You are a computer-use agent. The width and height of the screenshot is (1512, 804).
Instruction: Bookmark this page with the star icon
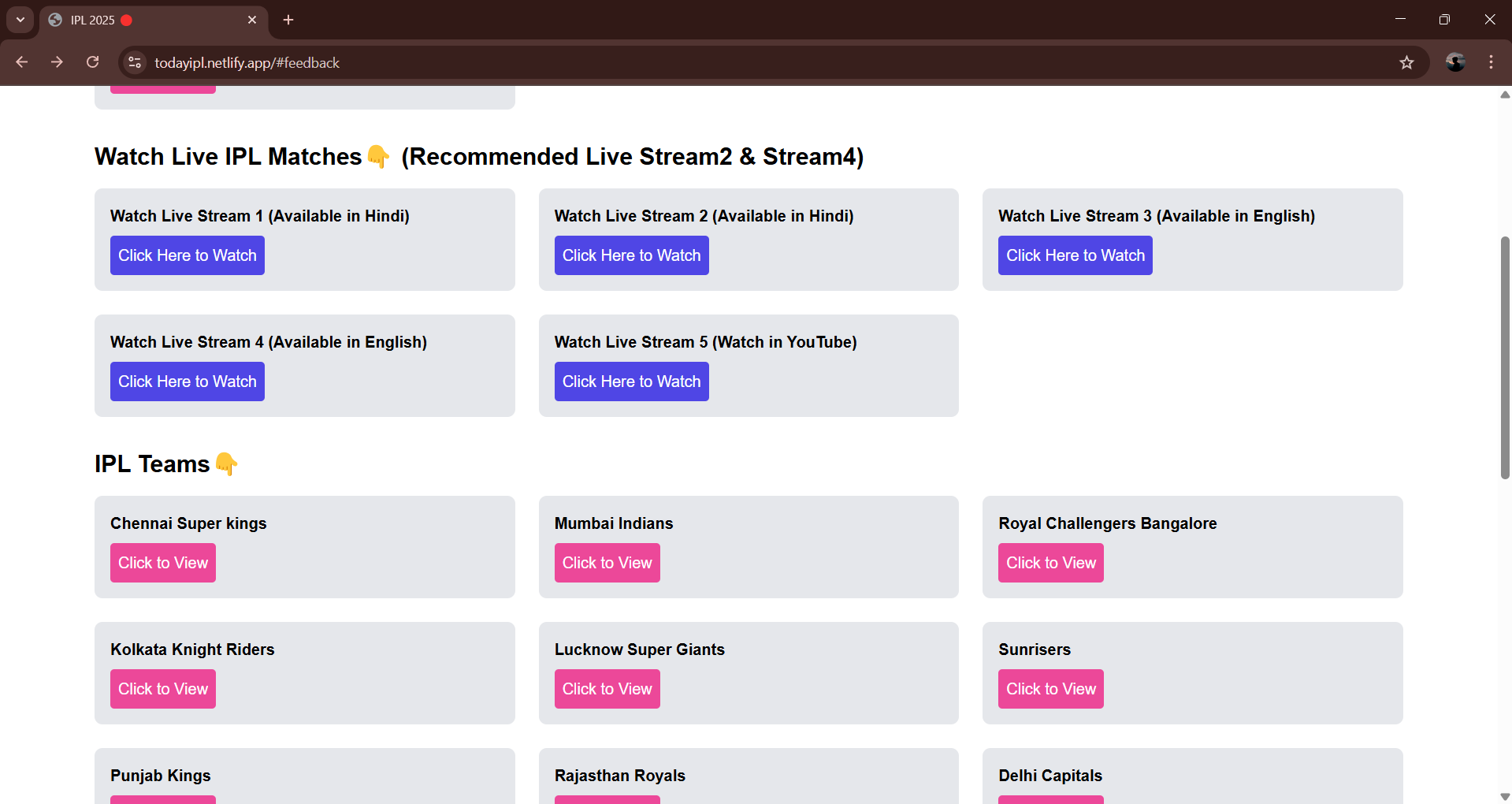pos(1407,62)
